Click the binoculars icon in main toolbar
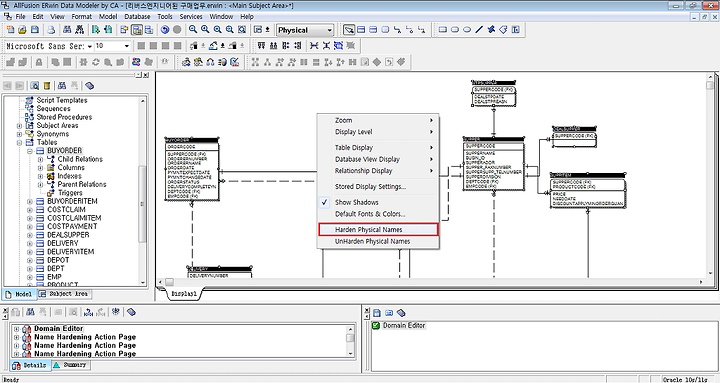Image resolution: width=720 pixels, height=383 pixels. click(x=67, y=30)
